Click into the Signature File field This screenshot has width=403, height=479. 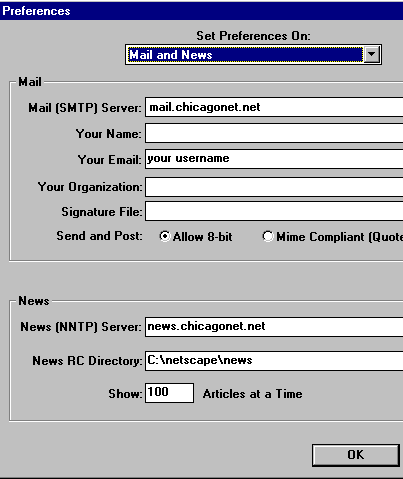[274, 211]
